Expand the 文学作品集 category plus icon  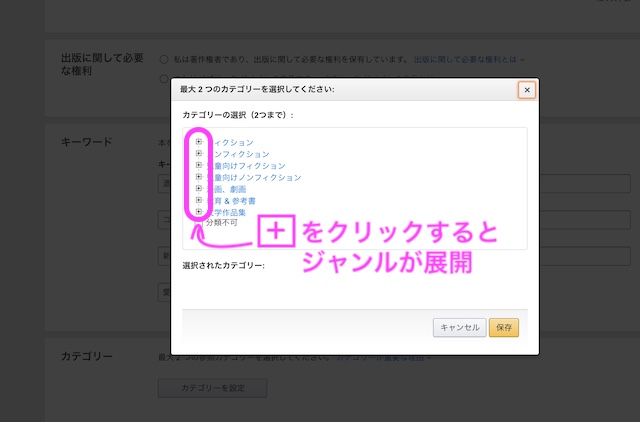click(199, 211)
